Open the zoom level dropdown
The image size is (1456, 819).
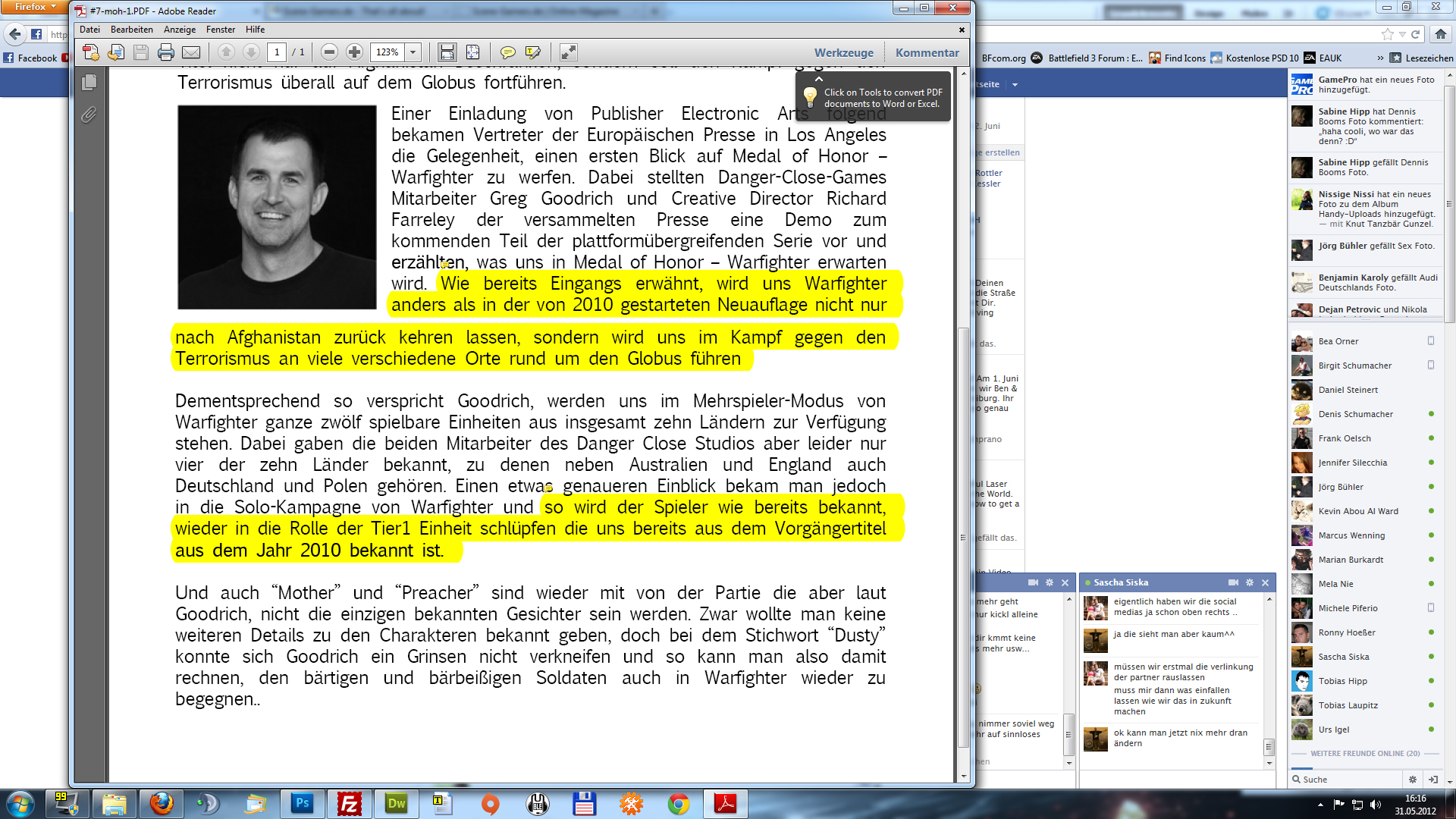(413, 52)
